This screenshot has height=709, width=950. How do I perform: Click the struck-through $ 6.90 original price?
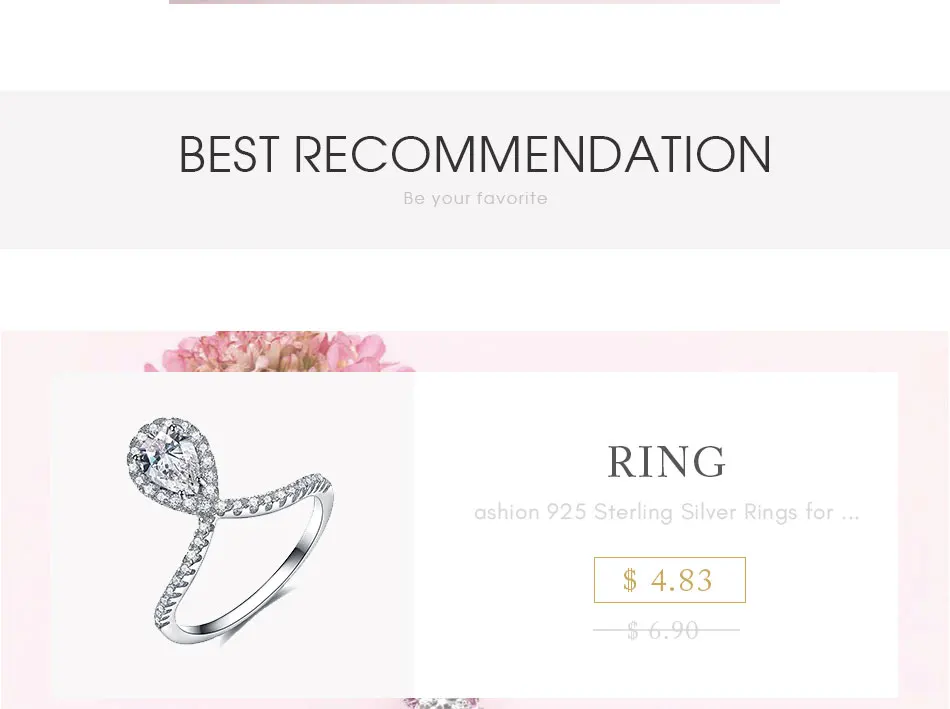click(x=665, y=630)
